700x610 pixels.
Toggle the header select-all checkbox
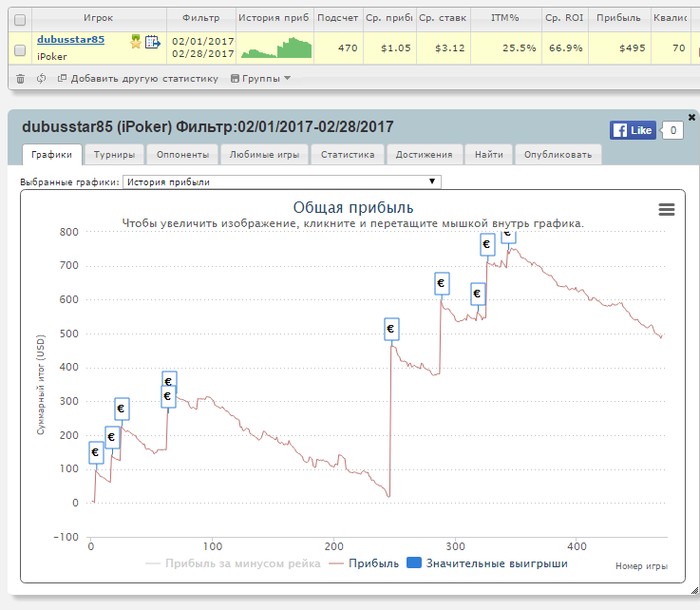pos(20,20)
